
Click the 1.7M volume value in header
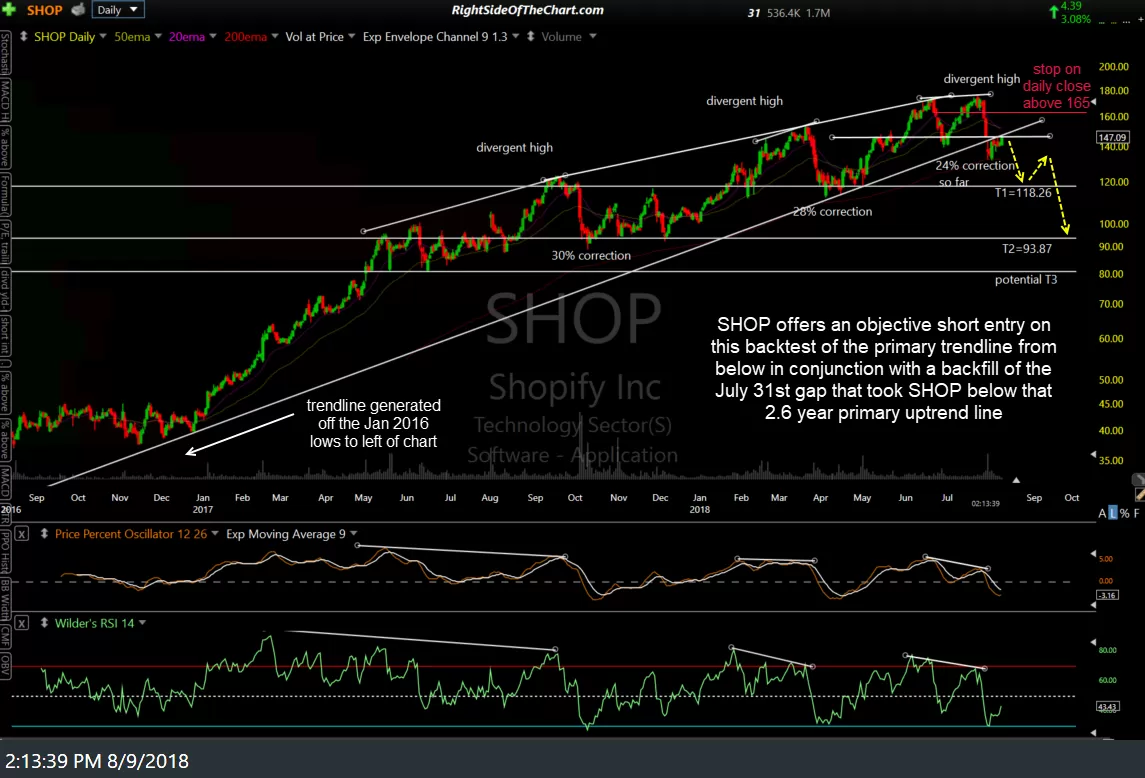(x=818, y=12)
